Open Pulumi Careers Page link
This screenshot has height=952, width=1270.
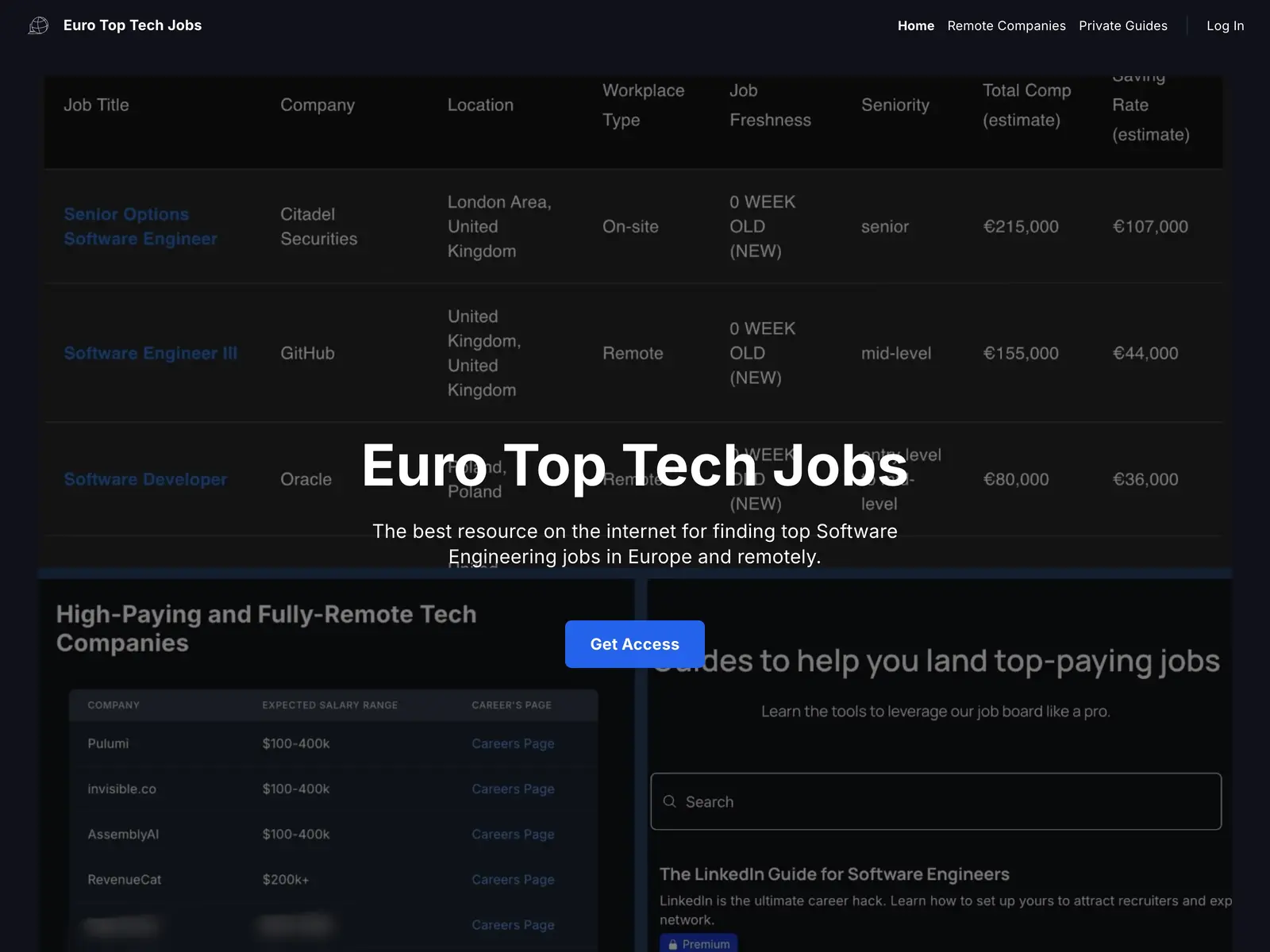513,743
